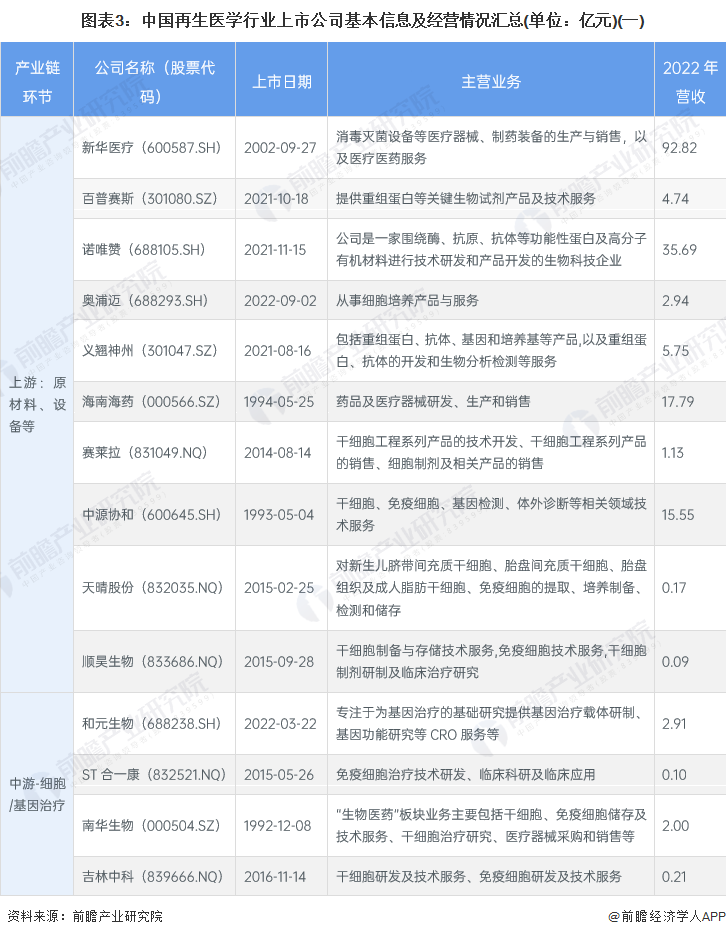Click business text starting 消毒灭菌设备等医疗器械
The height and width of the screenshot is (937, 726).
click(491, 148)
